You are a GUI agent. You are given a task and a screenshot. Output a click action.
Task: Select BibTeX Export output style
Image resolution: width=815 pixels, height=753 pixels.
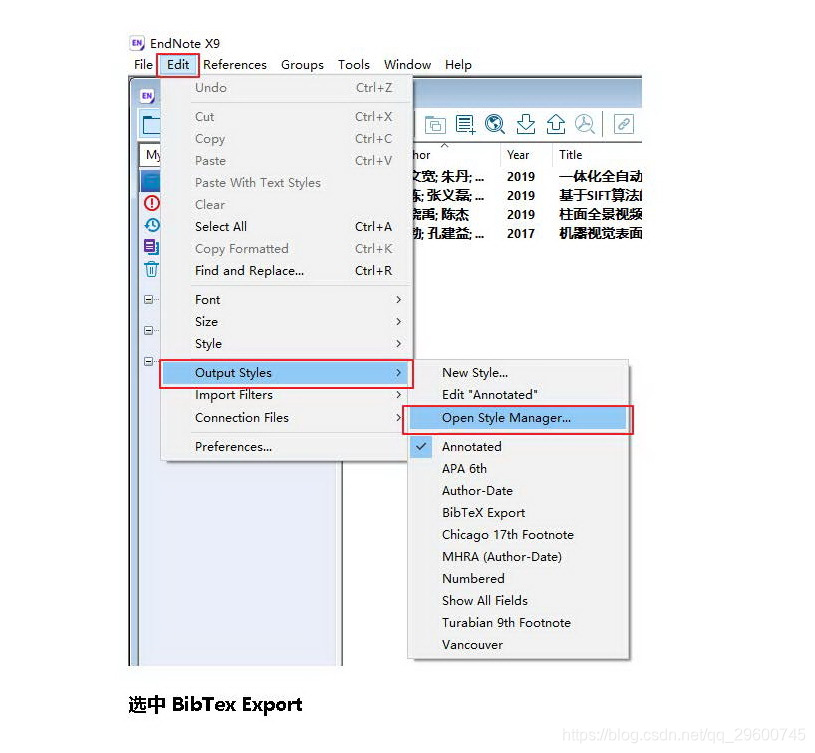518,513
